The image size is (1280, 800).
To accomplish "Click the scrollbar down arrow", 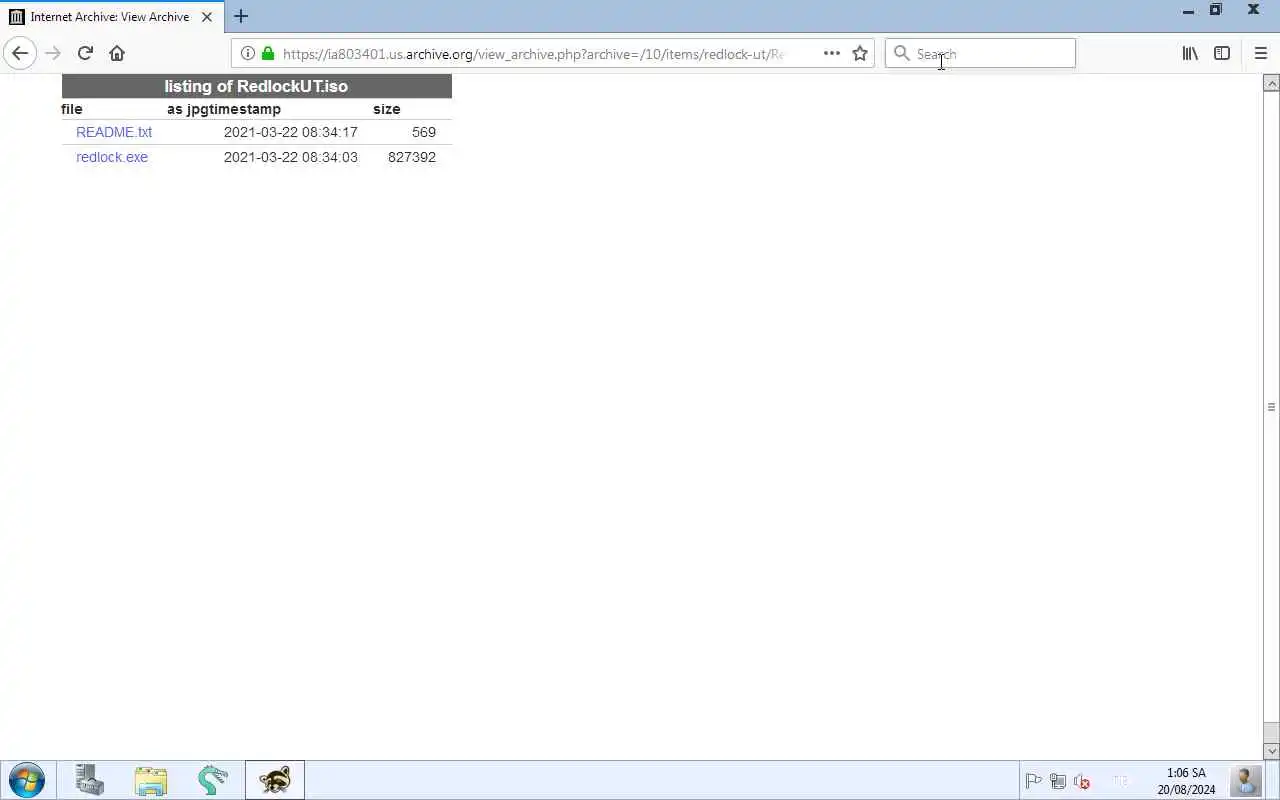I will pos(1271,751).
